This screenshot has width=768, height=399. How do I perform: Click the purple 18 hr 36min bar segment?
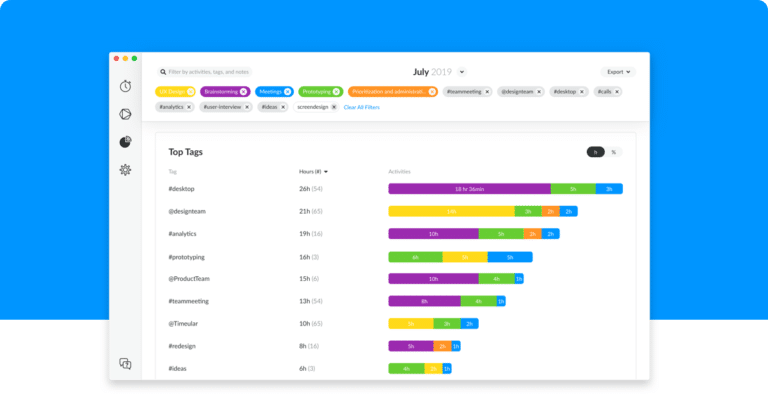tap(470, 189)
